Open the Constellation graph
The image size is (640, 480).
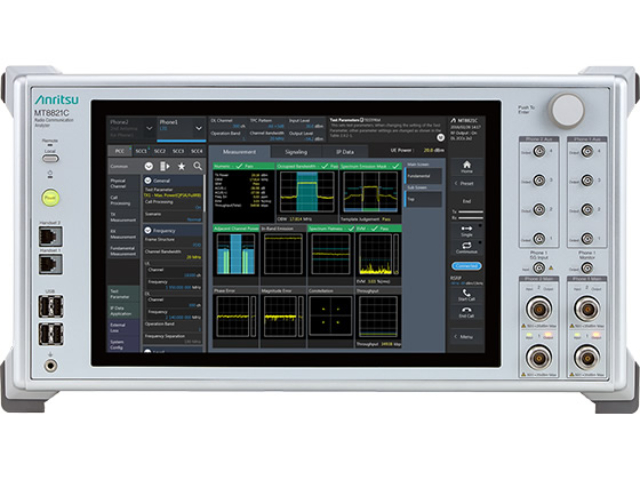[x=330, y=318]
